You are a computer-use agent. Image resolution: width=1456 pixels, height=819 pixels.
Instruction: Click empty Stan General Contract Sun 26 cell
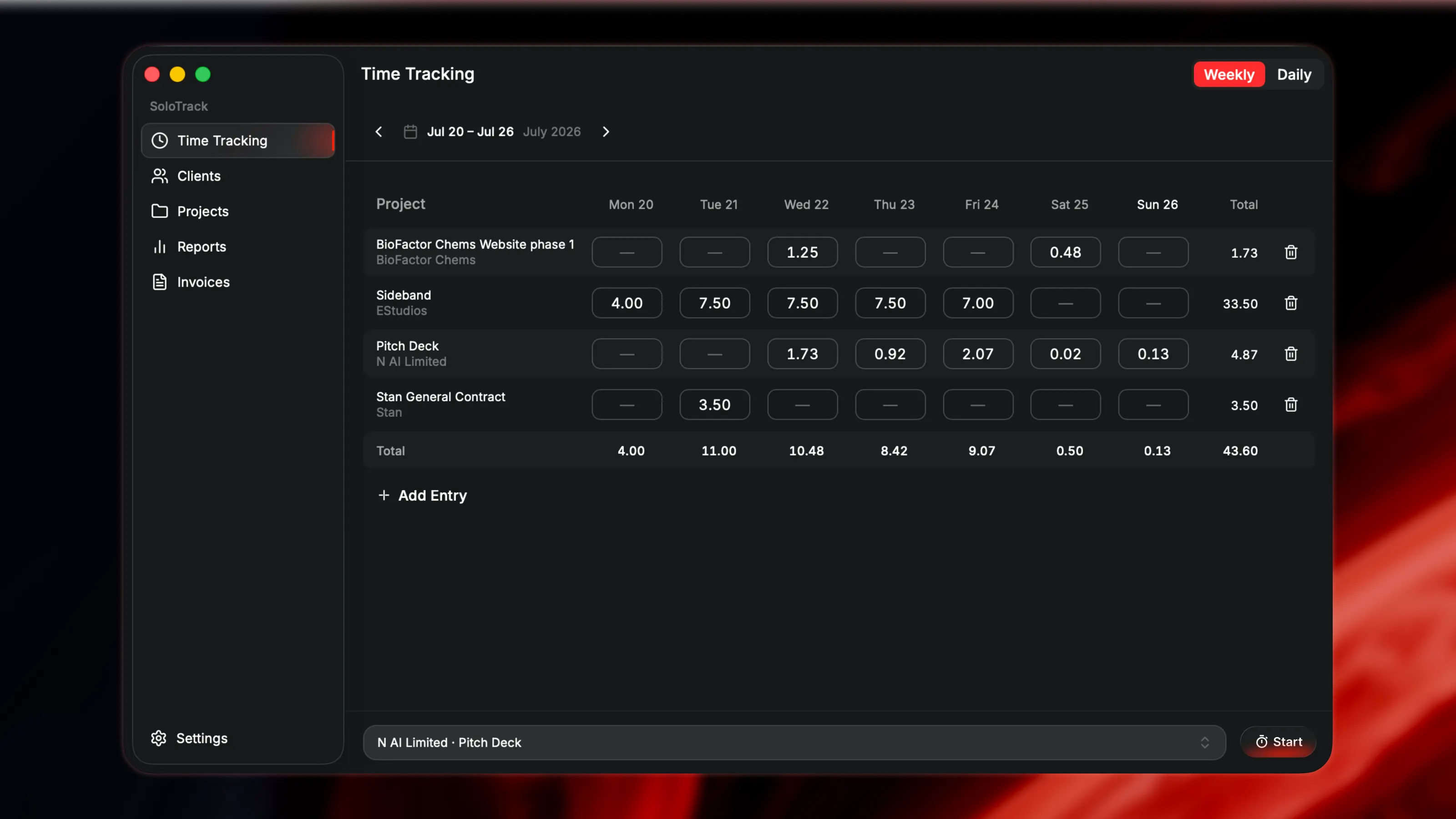click(x=1153, y=404)
